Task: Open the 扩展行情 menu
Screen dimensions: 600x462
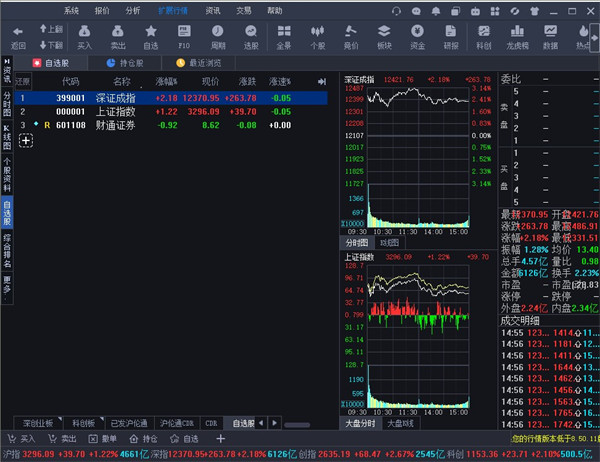Action: coord(173,11)
